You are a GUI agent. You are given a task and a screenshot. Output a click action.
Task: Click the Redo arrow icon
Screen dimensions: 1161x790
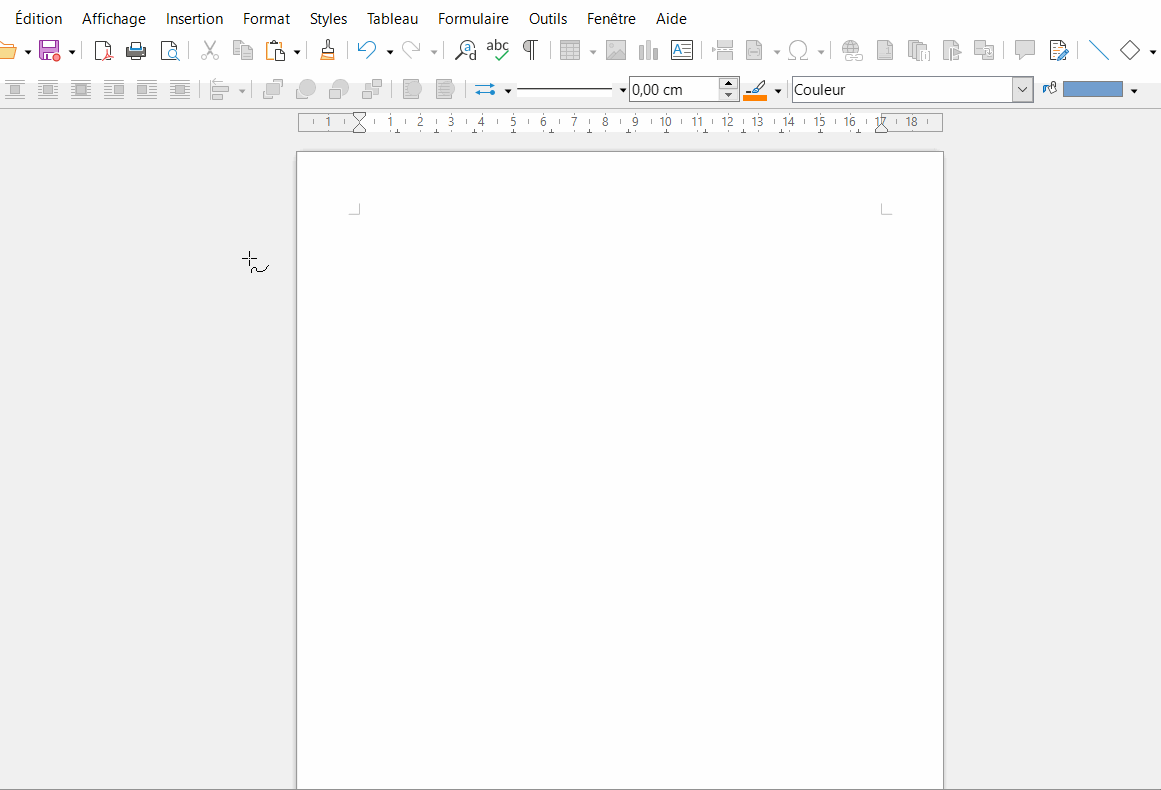(x=411, y=50)
